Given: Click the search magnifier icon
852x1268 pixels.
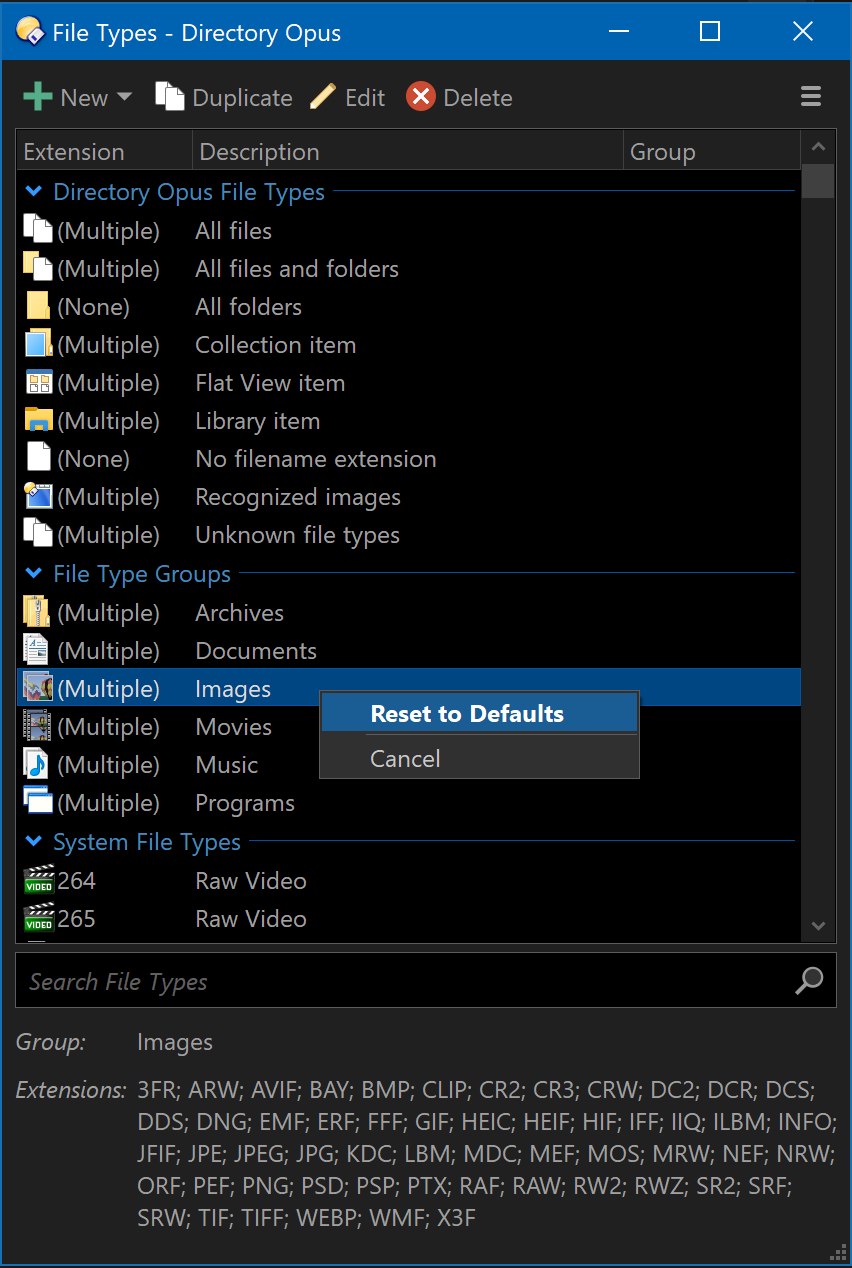Looking at the screenshot, I should coord(809,981).
